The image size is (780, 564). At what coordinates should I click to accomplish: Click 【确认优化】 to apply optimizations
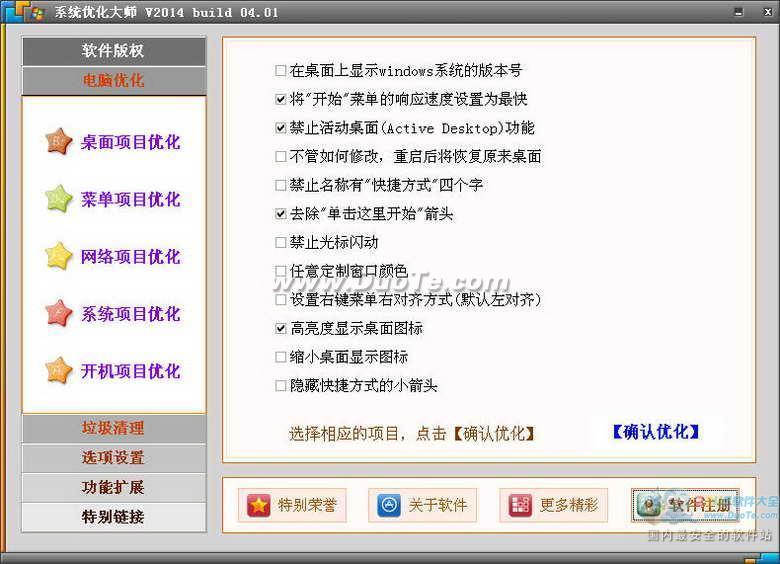click(x=656, y=432)
